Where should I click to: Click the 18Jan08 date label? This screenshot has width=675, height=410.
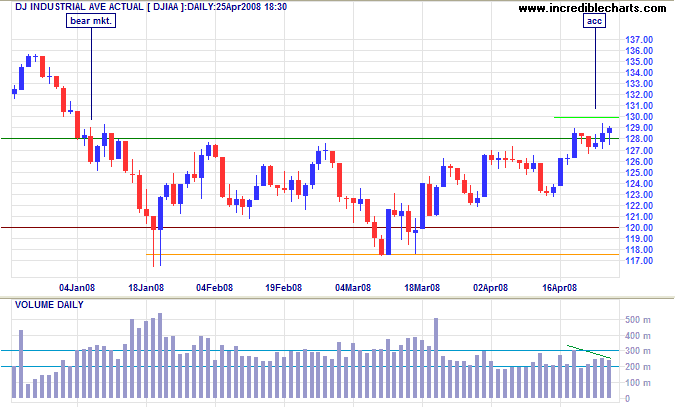click(146, 288)
